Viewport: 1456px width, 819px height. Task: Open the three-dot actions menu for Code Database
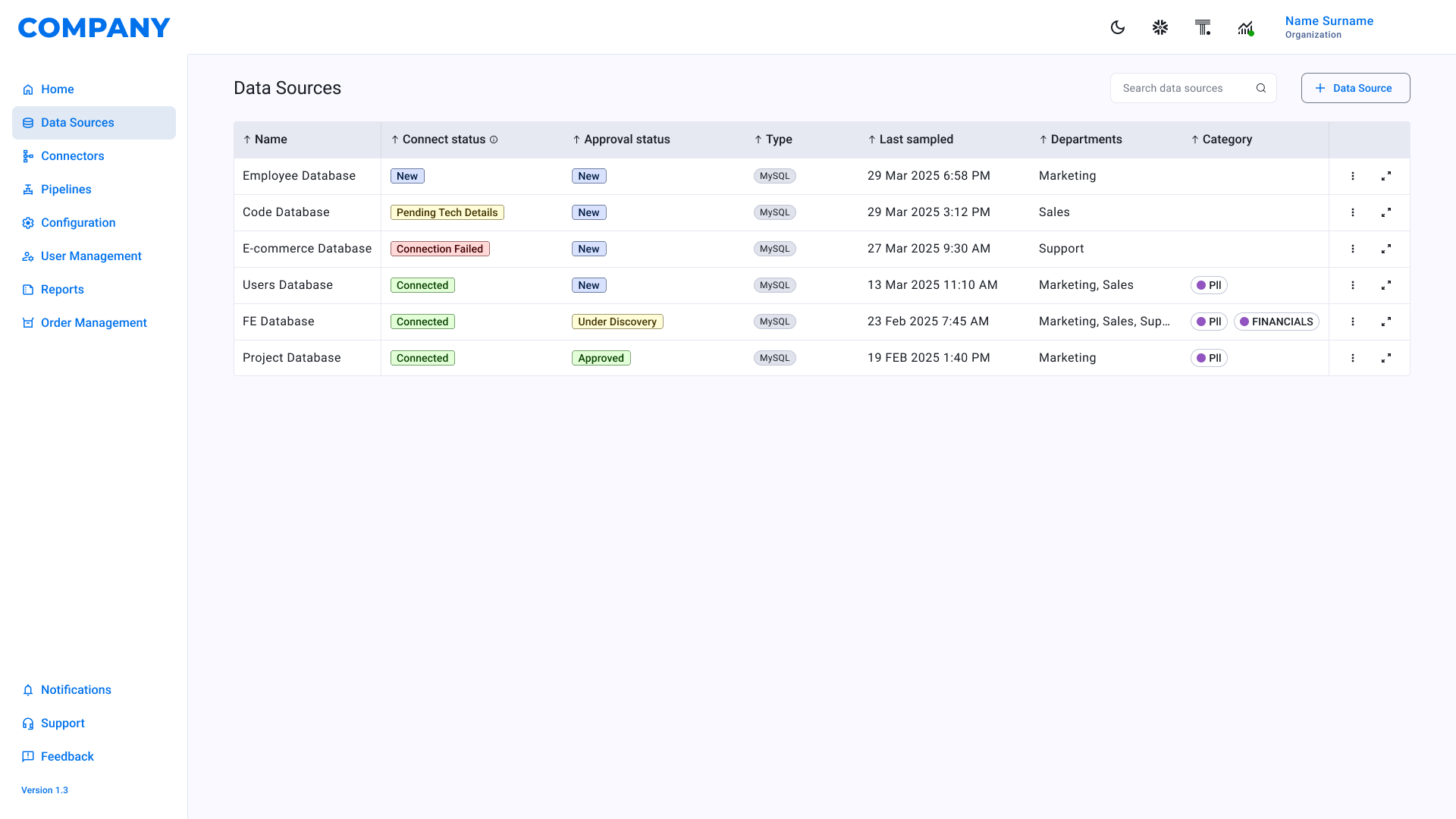point(1353,212)
